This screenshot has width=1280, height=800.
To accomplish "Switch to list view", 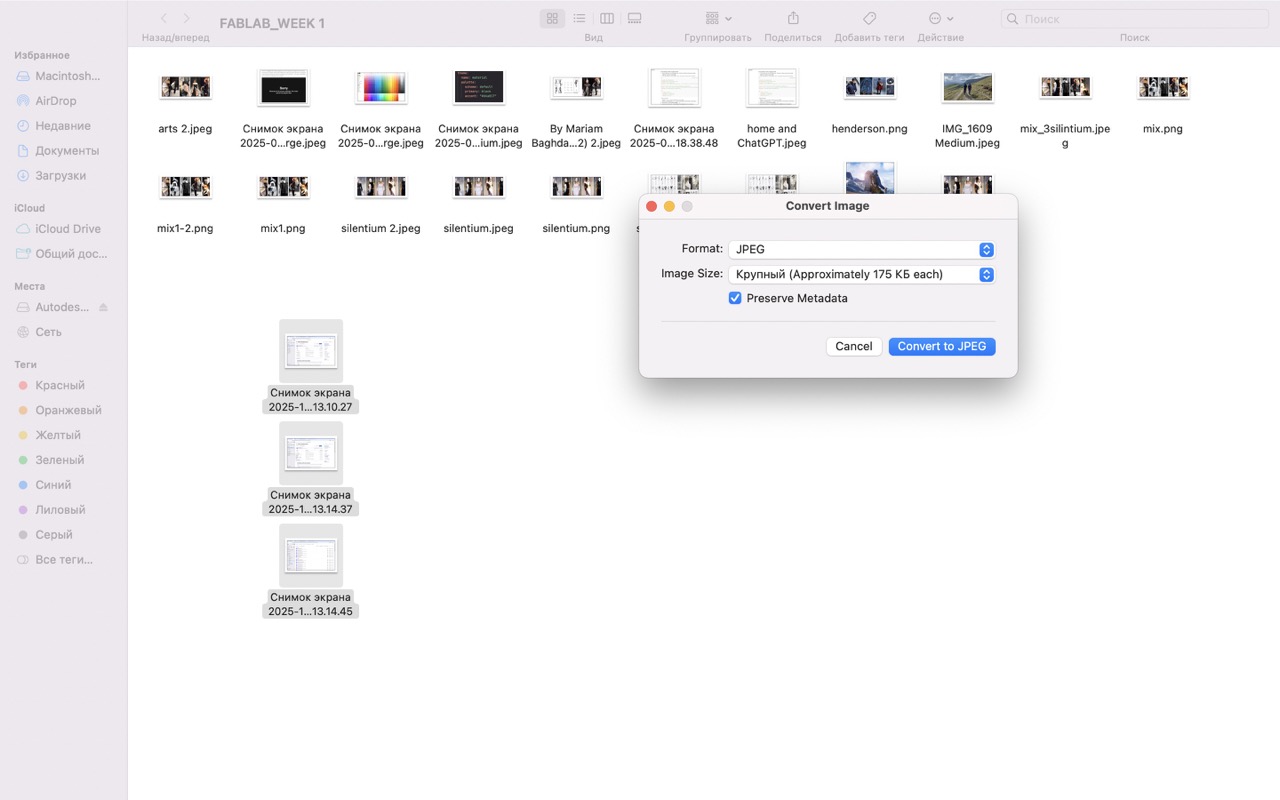I will [579, 18].
